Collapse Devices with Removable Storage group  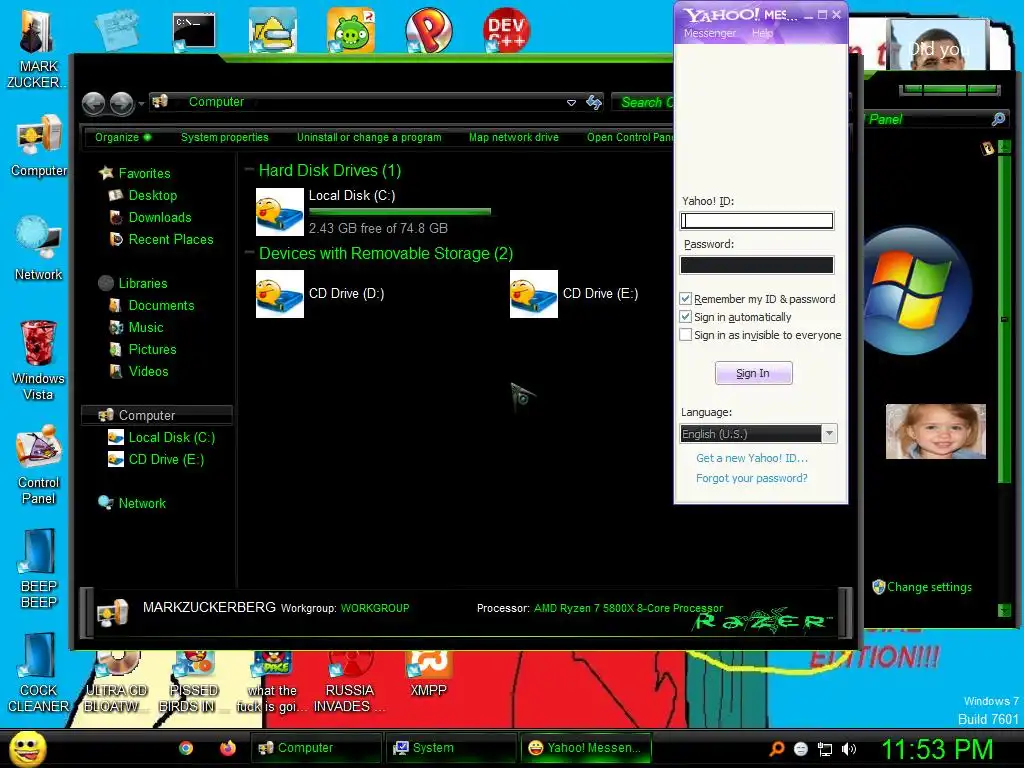coord(249,253)
